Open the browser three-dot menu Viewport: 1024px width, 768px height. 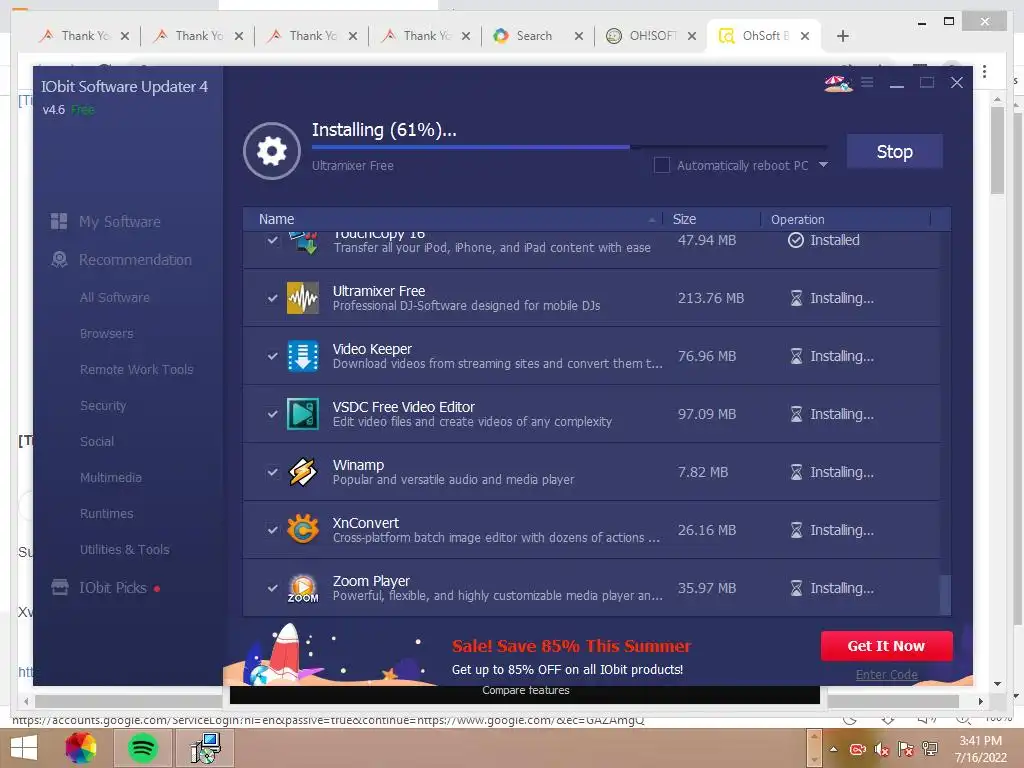pos(984,71)
